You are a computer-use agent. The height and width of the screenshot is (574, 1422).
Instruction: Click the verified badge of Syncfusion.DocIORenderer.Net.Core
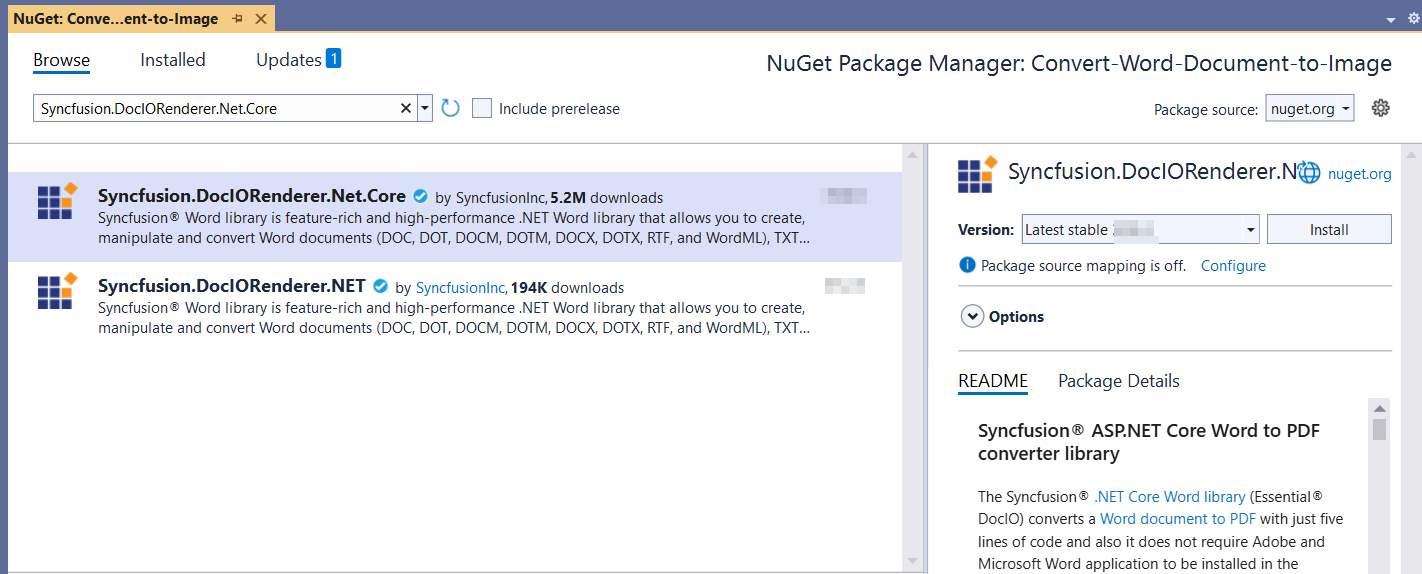click(421, 196)
